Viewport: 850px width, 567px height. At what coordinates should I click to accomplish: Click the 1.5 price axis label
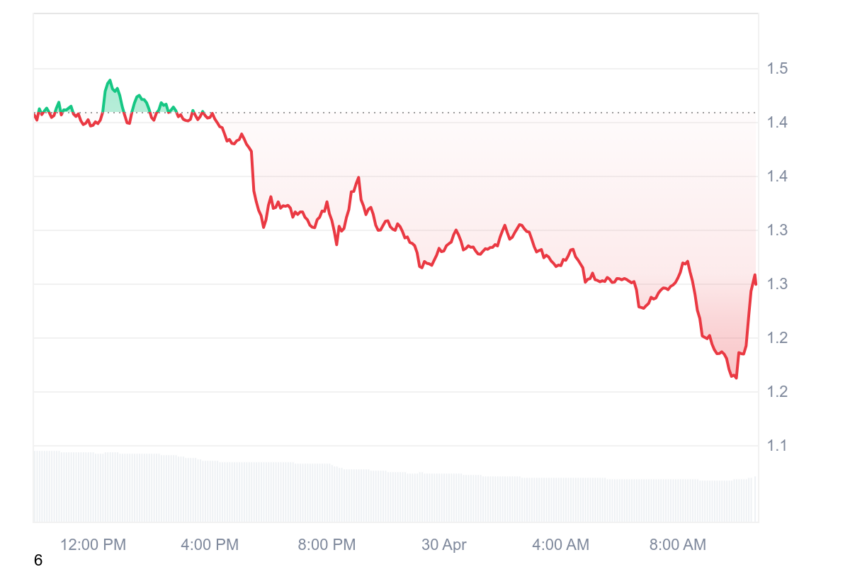777,68
